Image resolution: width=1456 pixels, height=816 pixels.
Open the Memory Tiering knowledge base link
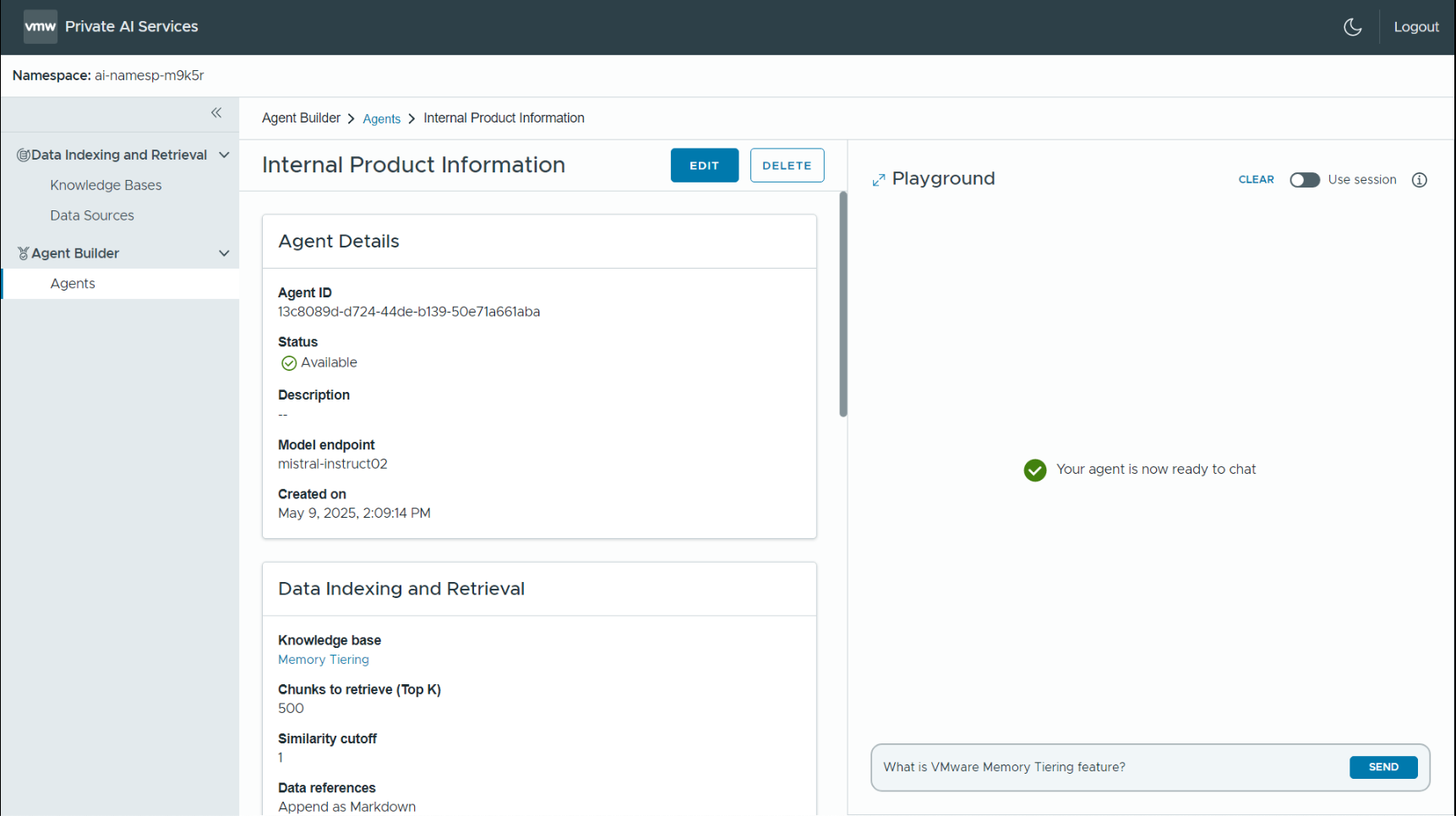(324, 659)
